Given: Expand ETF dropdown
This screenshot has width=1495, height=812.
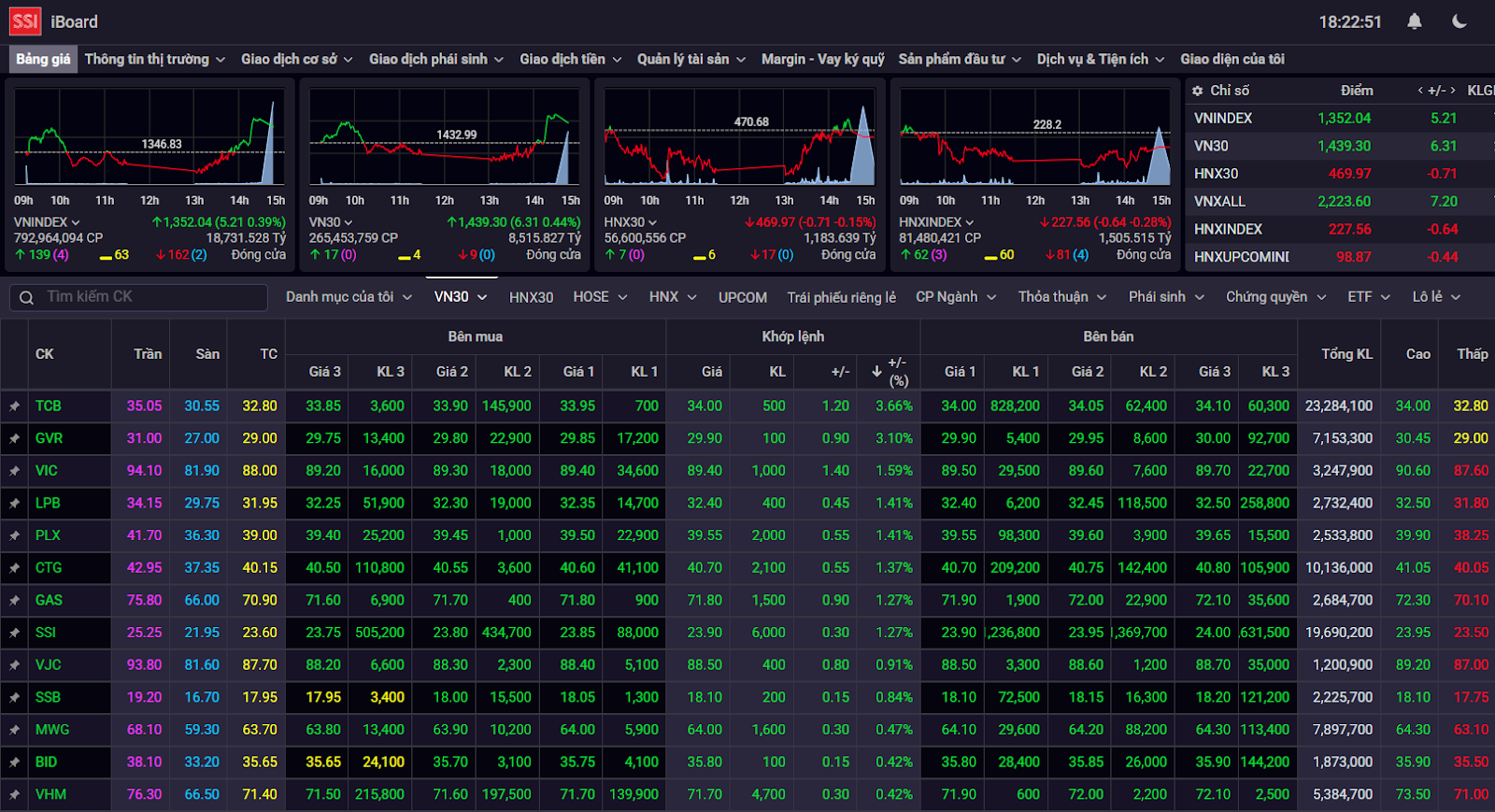Looking at the screenshot, I should 1369,297.
